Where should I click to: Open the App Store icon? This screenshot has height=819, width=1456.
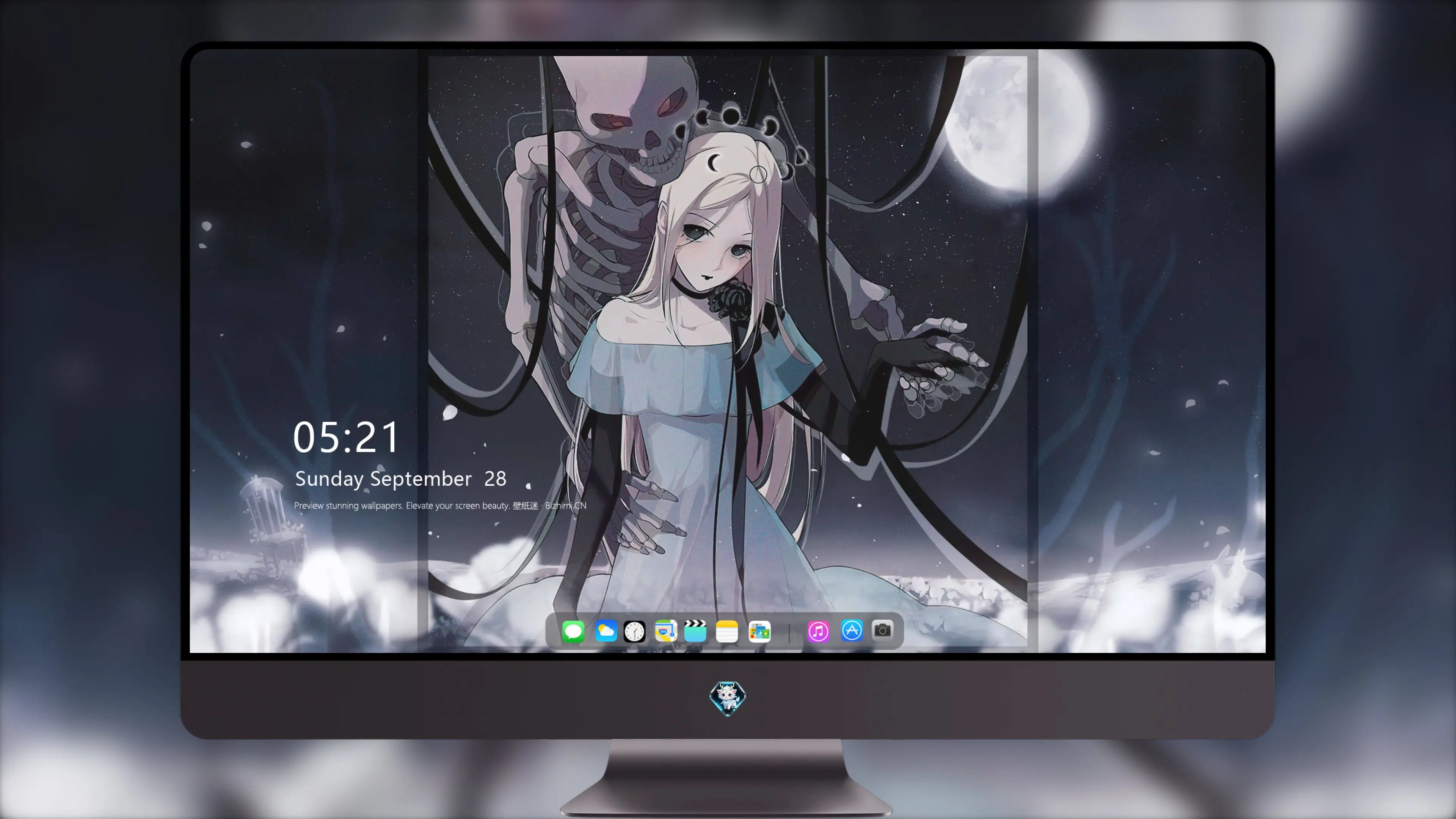click(x=851, y=630)
